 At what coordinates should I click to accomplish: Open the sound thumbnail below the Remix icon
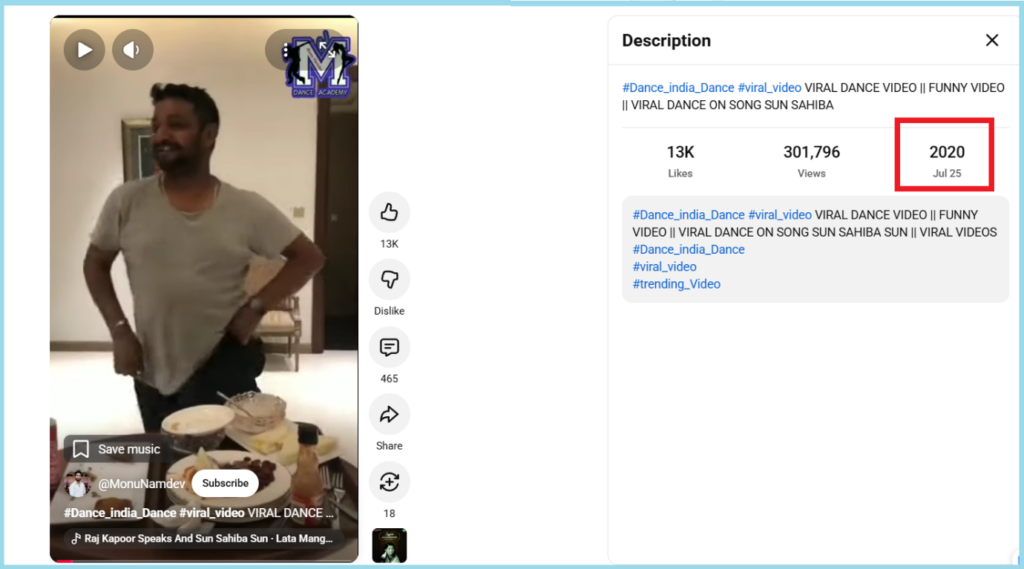tap(389, 545)
